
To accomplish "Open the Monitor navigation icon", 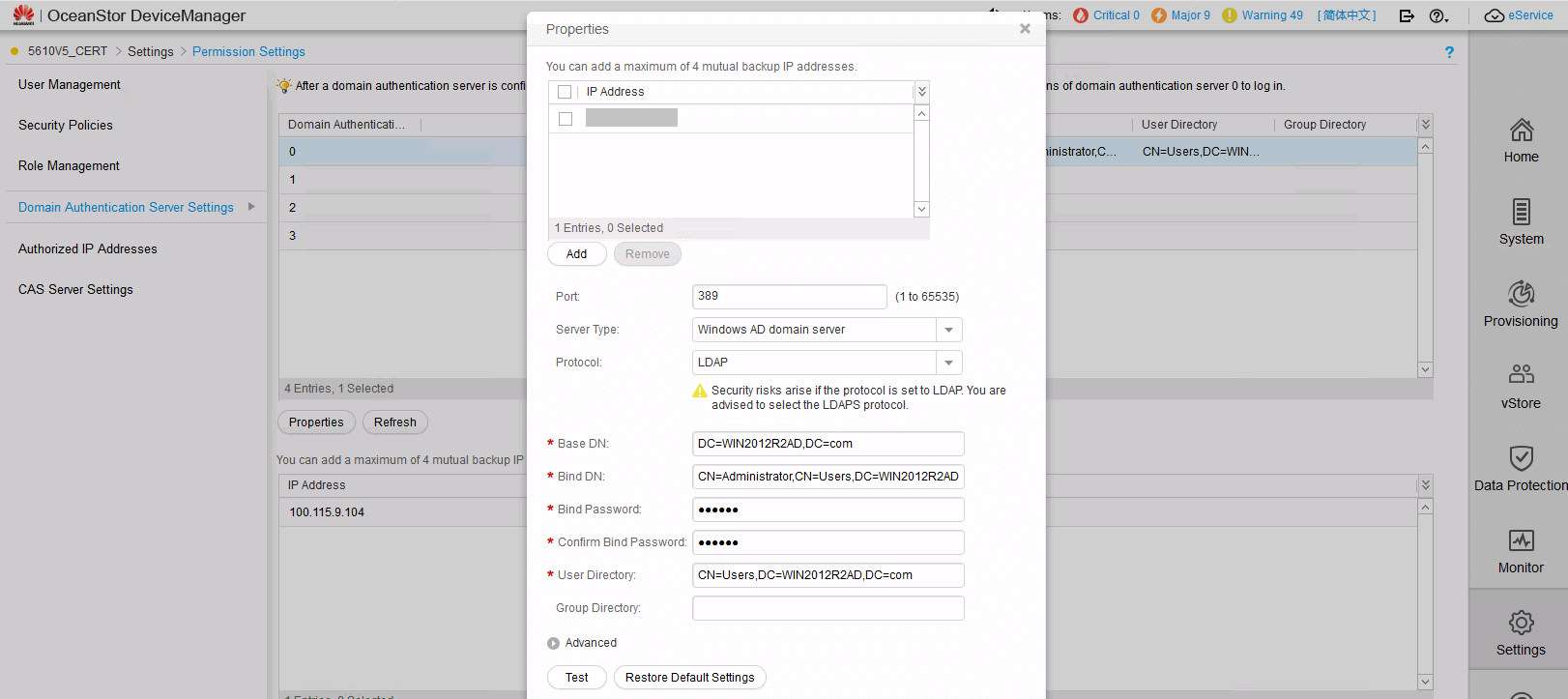I will click(1521, 540).
